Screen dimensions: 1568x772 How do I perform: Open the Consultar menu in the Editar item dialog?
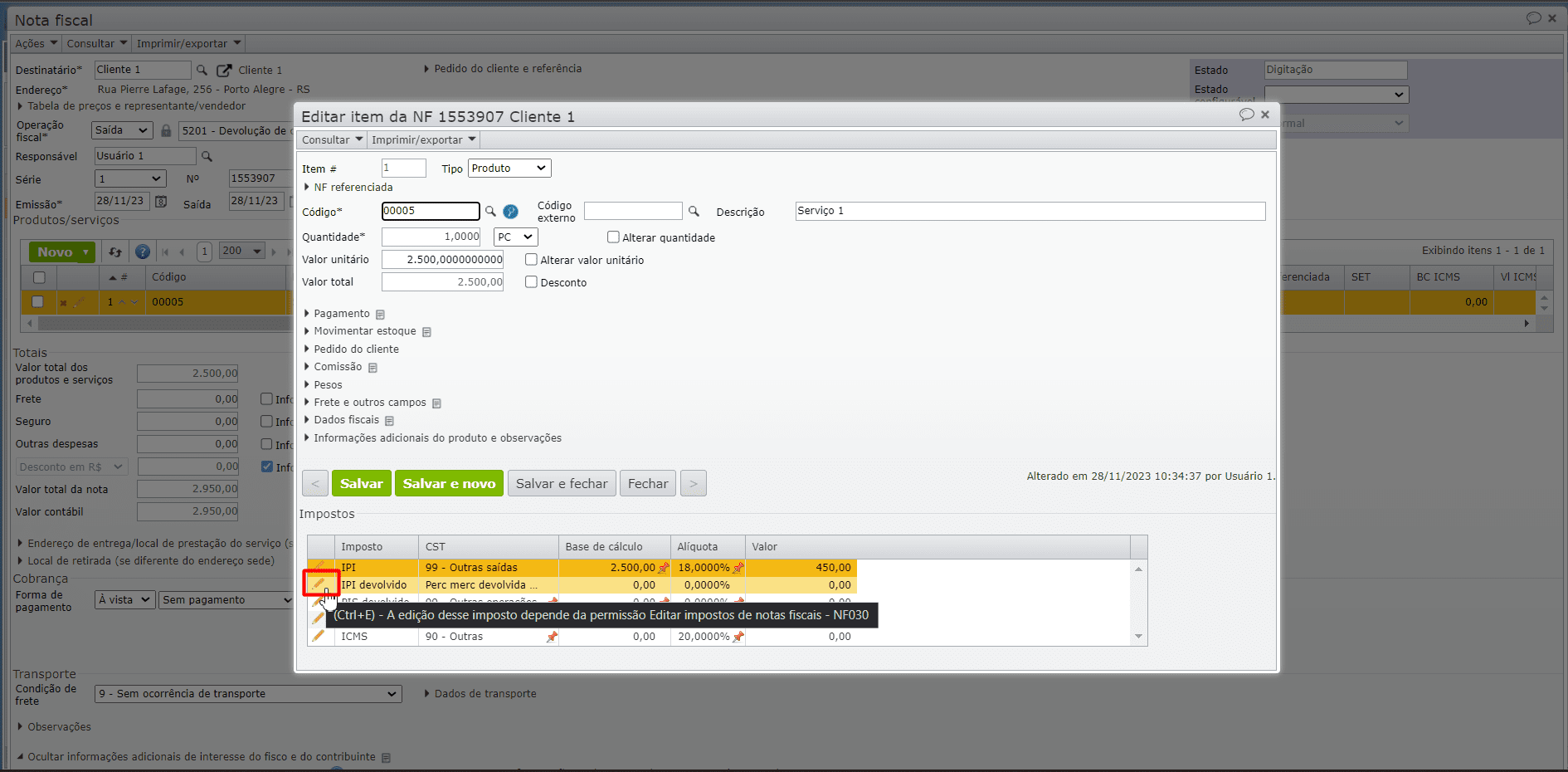[x=333, y=140]
